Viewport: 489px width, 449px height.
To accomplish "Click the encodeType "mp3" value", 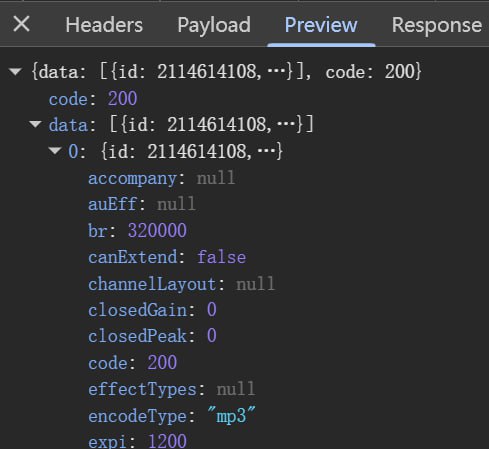I will coord(231,416).
